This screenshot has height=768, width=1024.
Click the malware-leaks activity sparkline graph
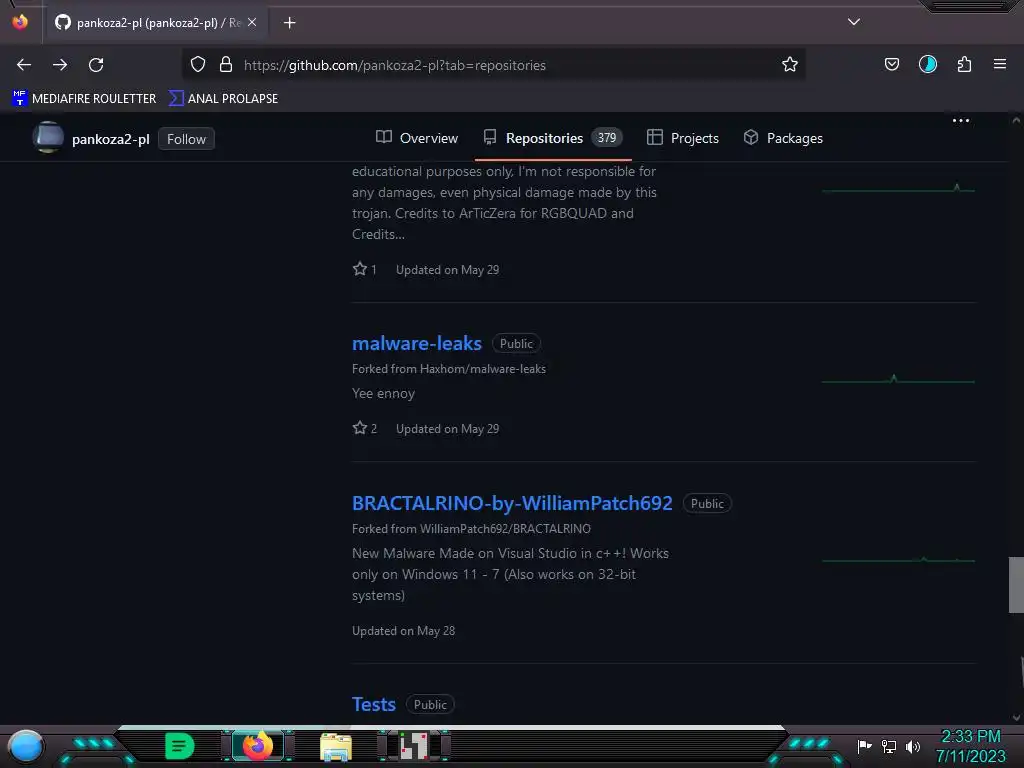[x=898, y=379]
